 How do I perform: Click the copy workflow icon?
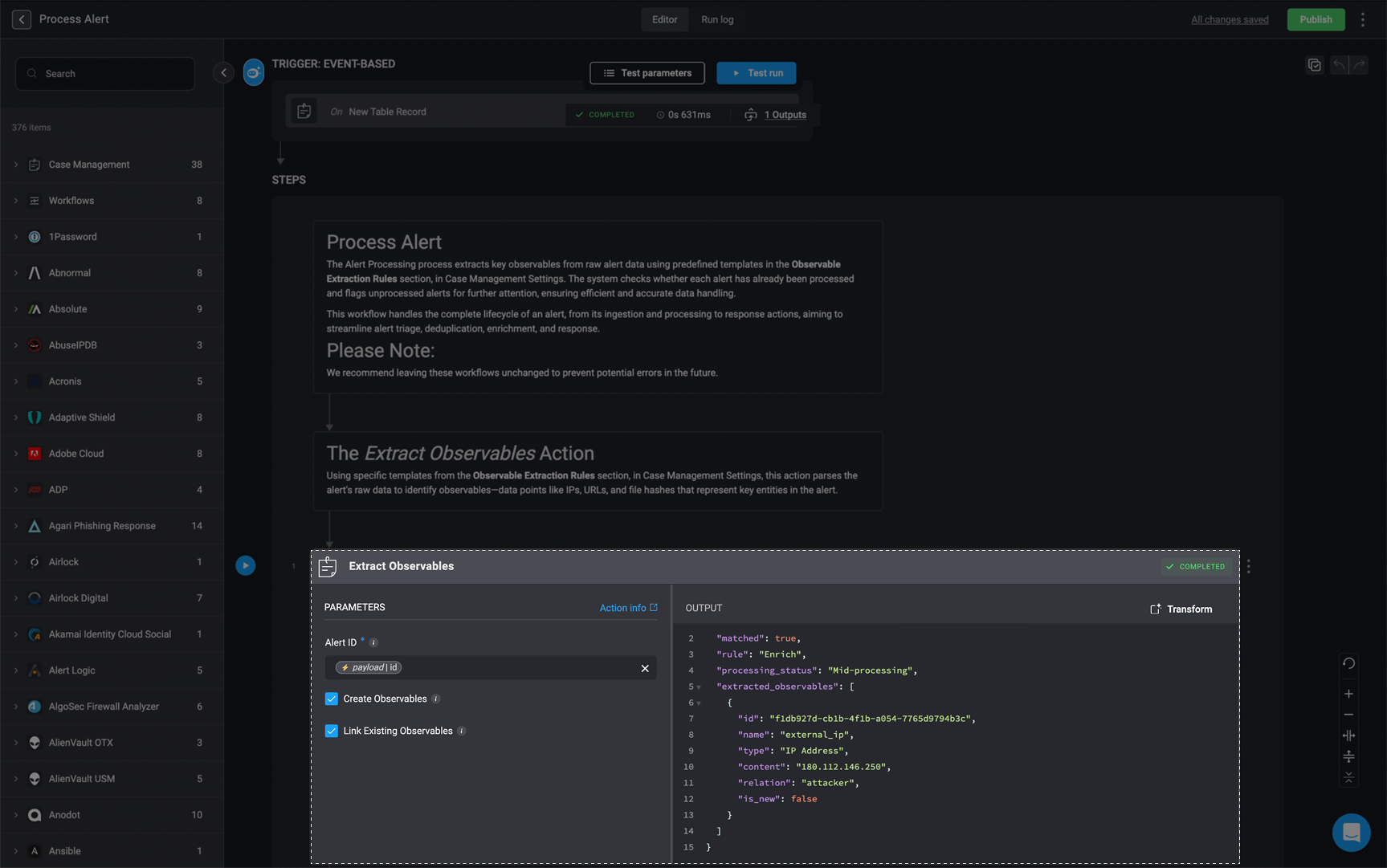[x=1314, y=65]
